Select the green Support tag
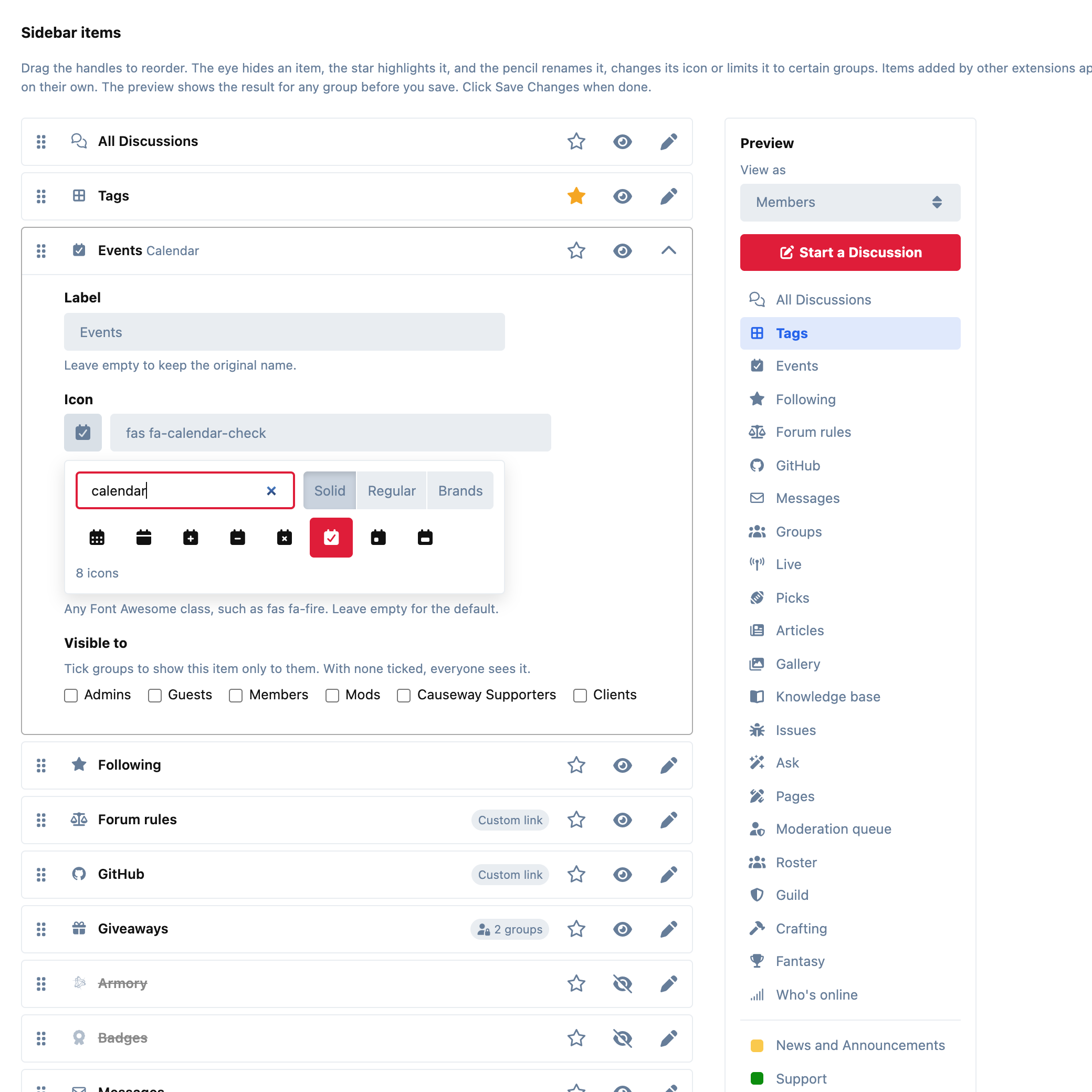This screenshot has height=1092, width=1092. click(850, 1078)
